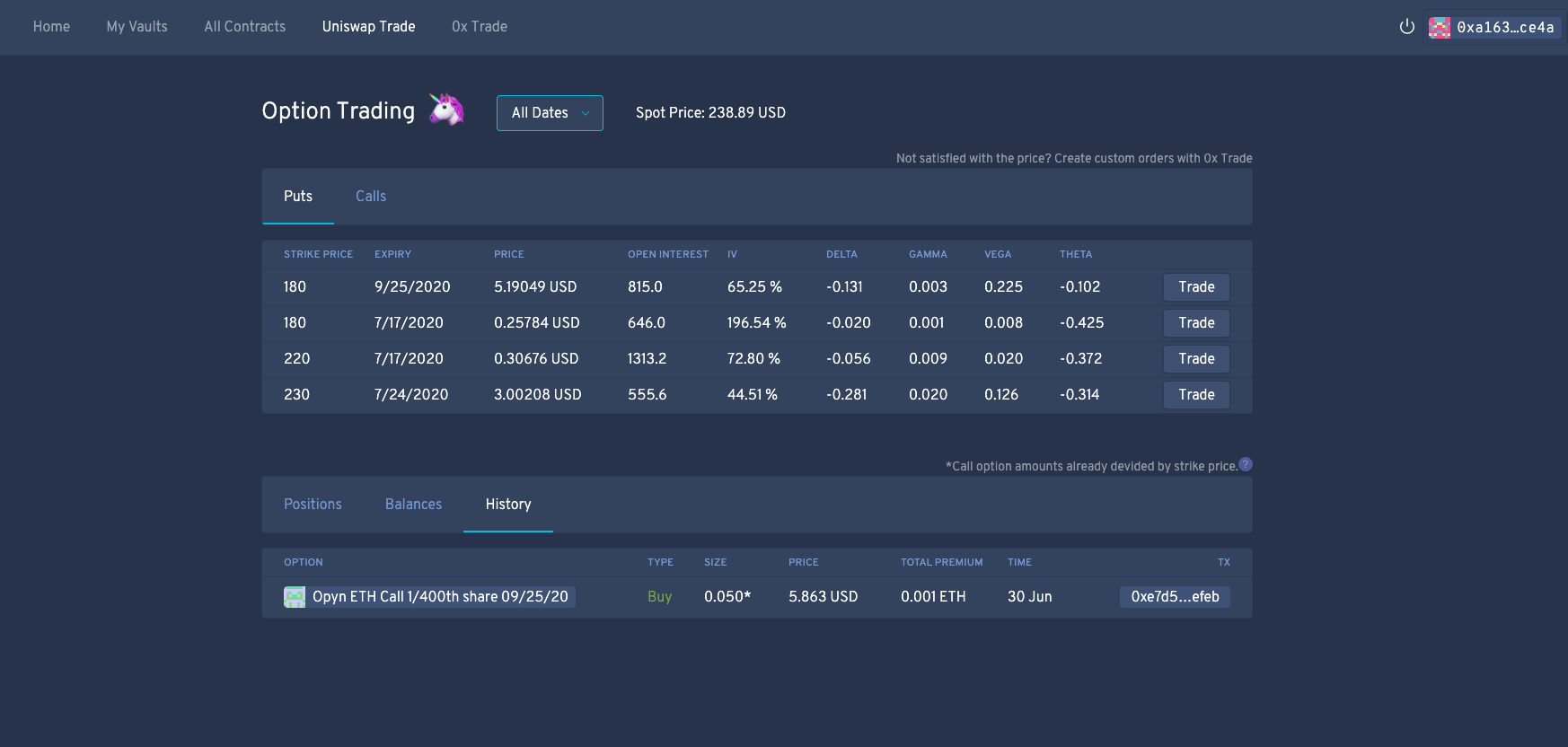Screen dimensions: 1568x747
Task: Click the IV column header
Action: [732, 255]
